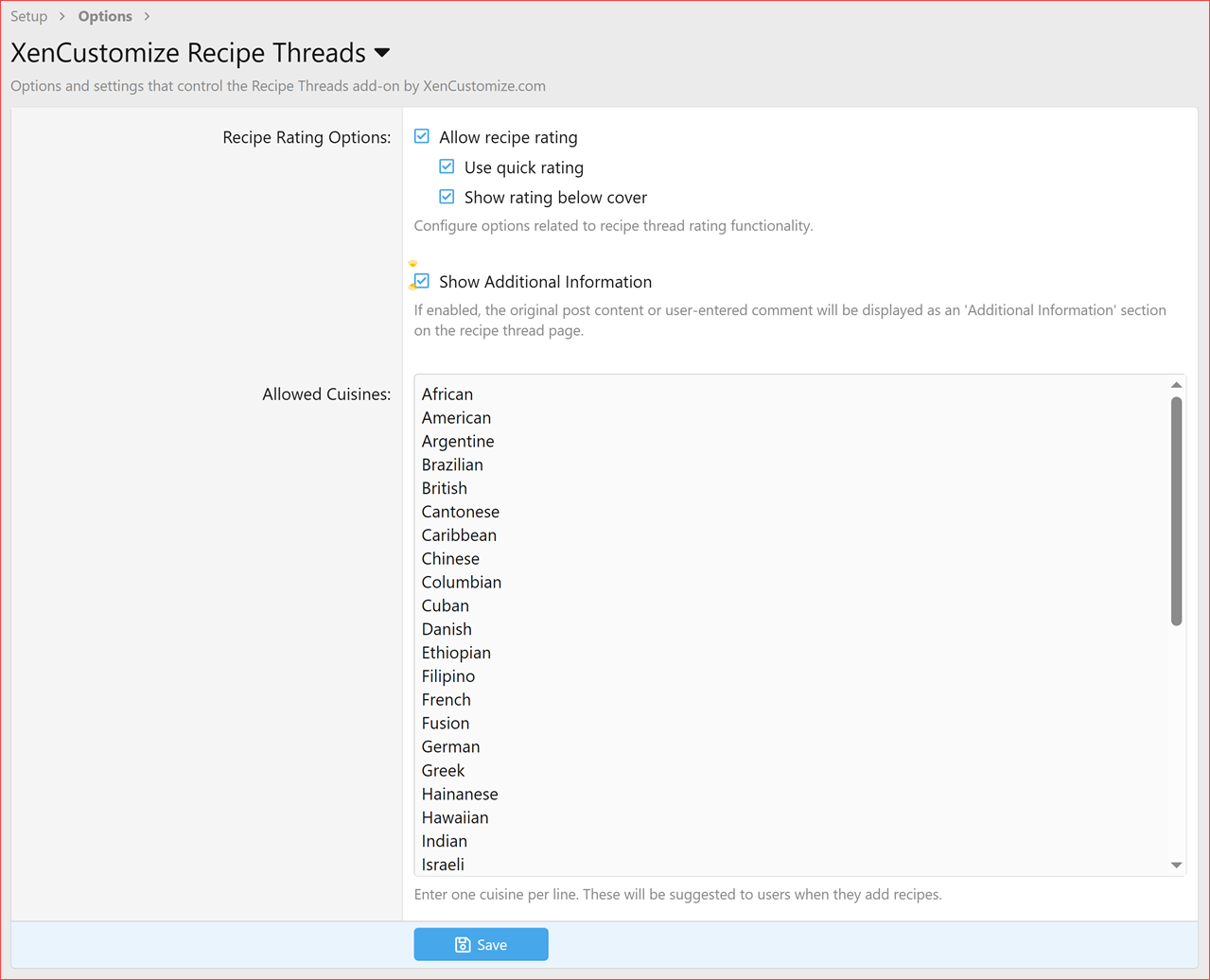This screenshot has height=980, width=1210.
Task: Click the chevron after Setup breadcrumb
Action: click(61, 16)
